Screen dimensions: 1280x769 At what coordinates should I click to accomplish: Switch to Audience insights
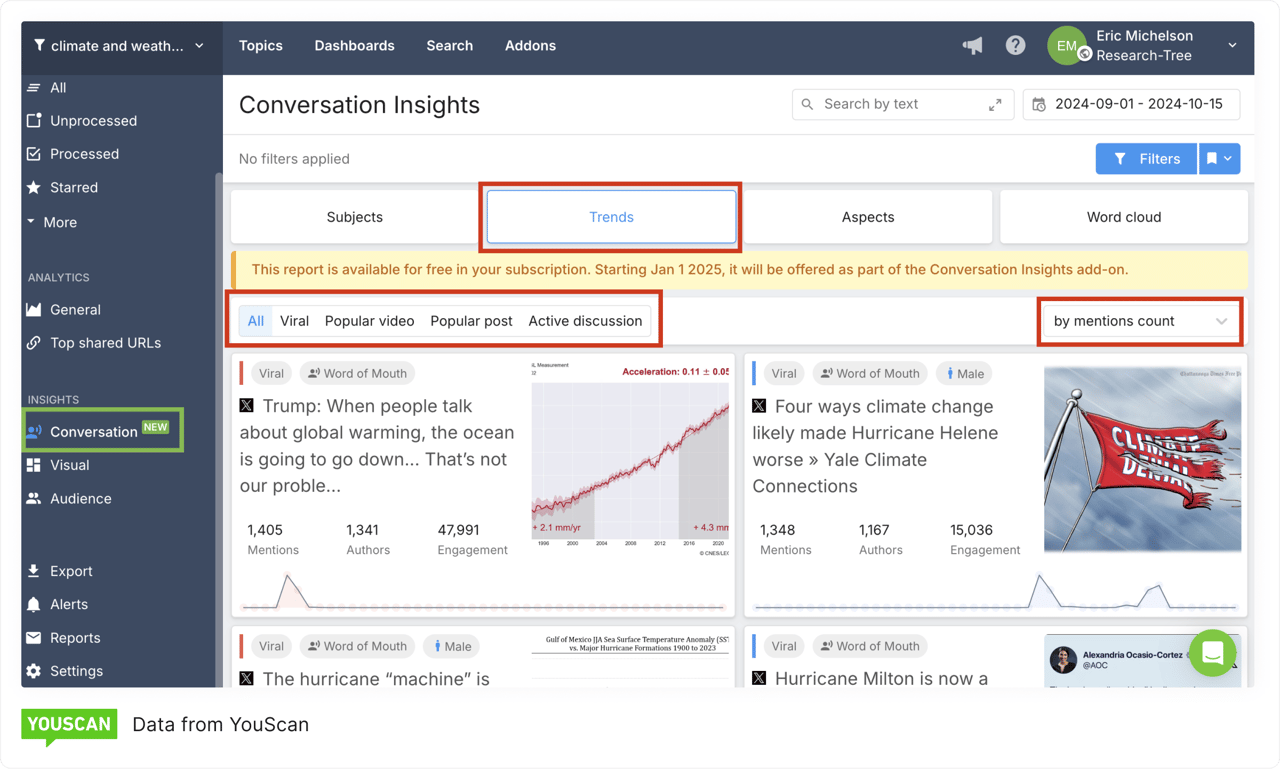pyautogui.click(x=81, y=498)
